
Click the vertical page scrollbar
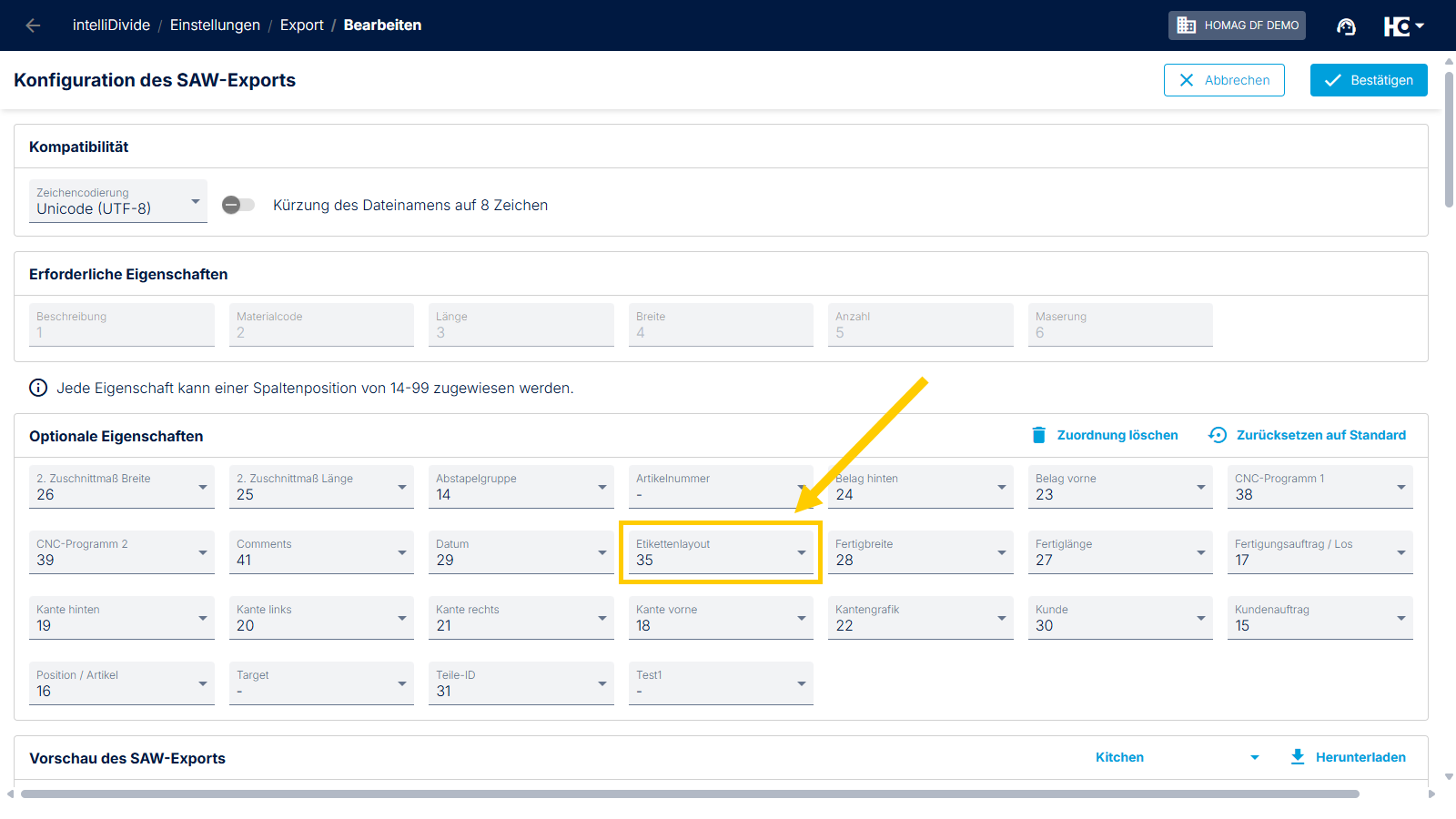(1449, 136)
